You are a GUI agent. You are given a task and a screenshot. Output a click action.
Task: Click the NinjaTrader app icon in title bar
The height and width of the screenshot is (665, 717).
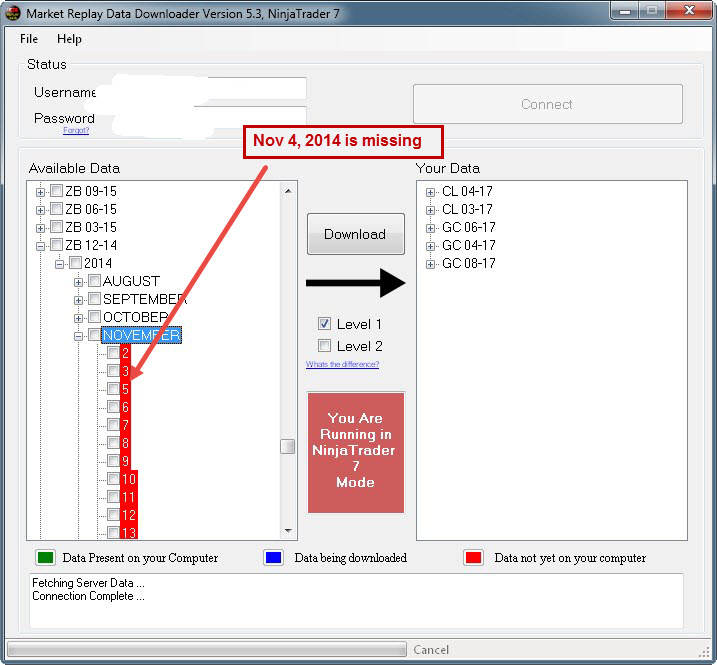tap(12, 13)
